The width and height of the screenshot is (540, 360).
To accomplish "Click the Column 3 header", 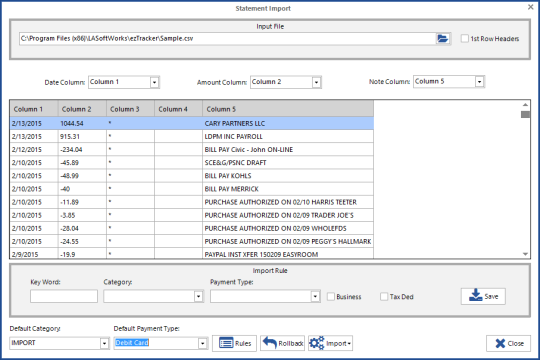I will click(x=131, y=109).
